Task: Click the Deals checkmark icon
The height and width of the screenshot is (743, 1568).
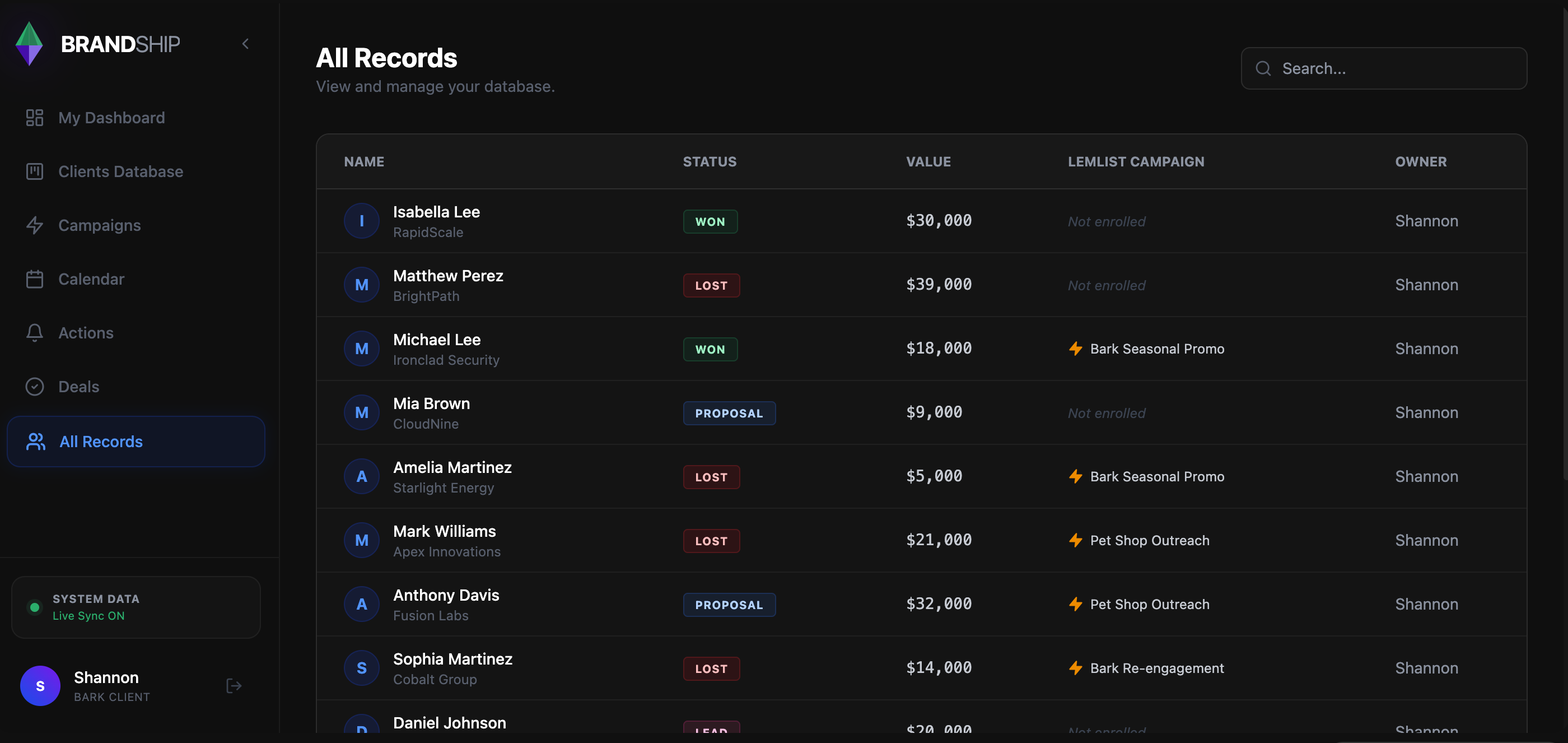Action: (35, 386)
